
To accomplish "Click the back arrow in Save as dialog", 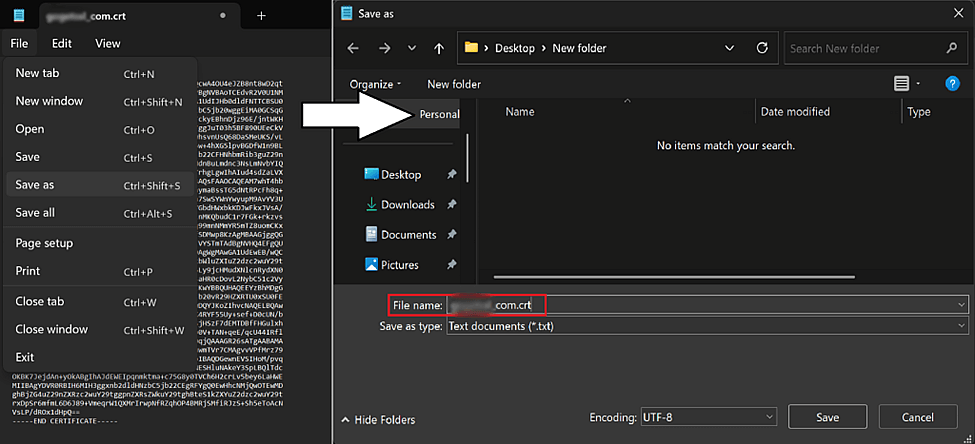I will (352, 48).
